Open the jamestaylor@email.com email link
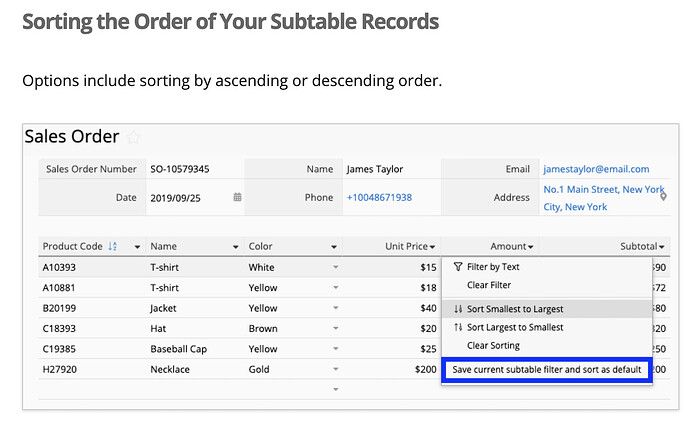 [x=596, y=169]
